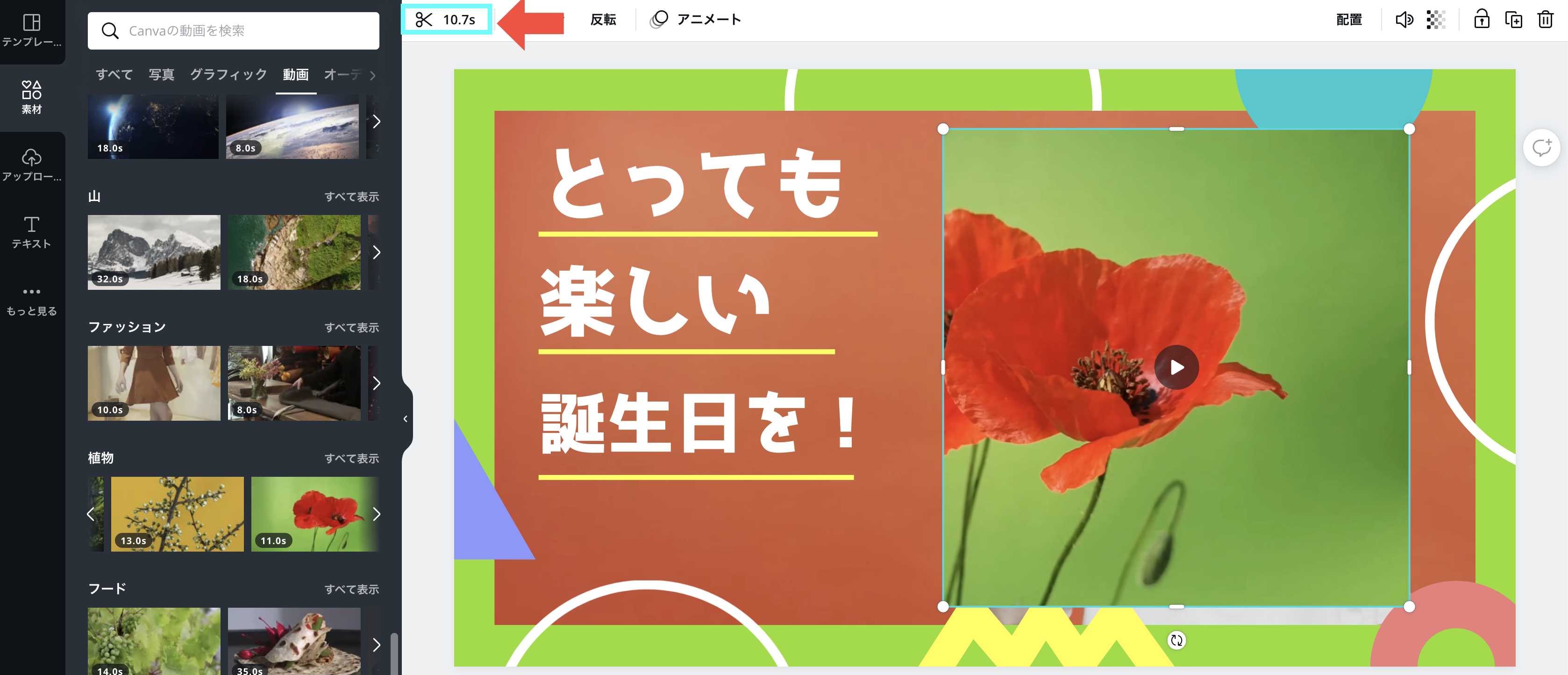
Task: Select the 11.0s red poppy video
Action: (x=315, y=514)
